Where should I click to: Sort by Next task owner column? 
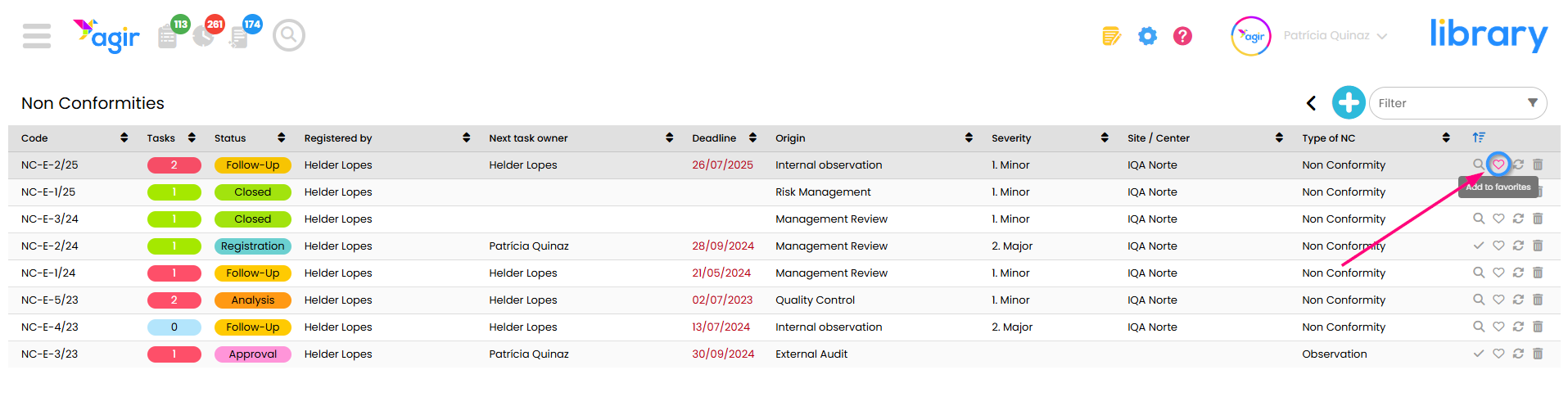[670, 138]
